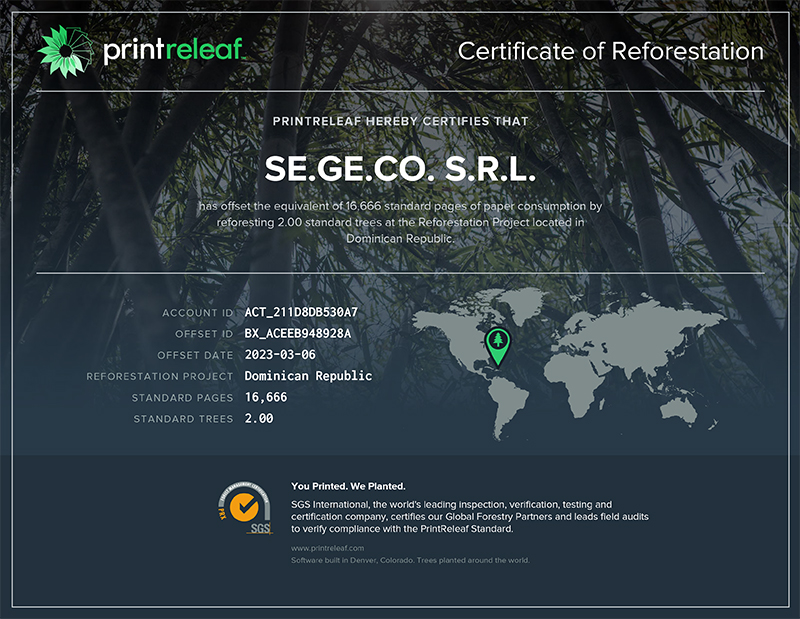Click the OFFSET ID label
800x619 pixels.
pos(204,334)
